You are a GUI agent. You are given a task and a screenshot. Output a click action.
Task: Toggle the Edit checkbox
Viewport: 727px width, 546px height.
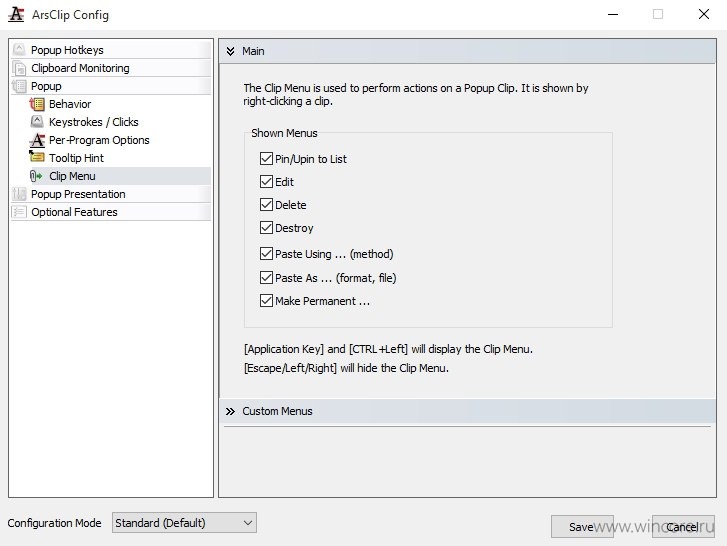click(266, 181)
